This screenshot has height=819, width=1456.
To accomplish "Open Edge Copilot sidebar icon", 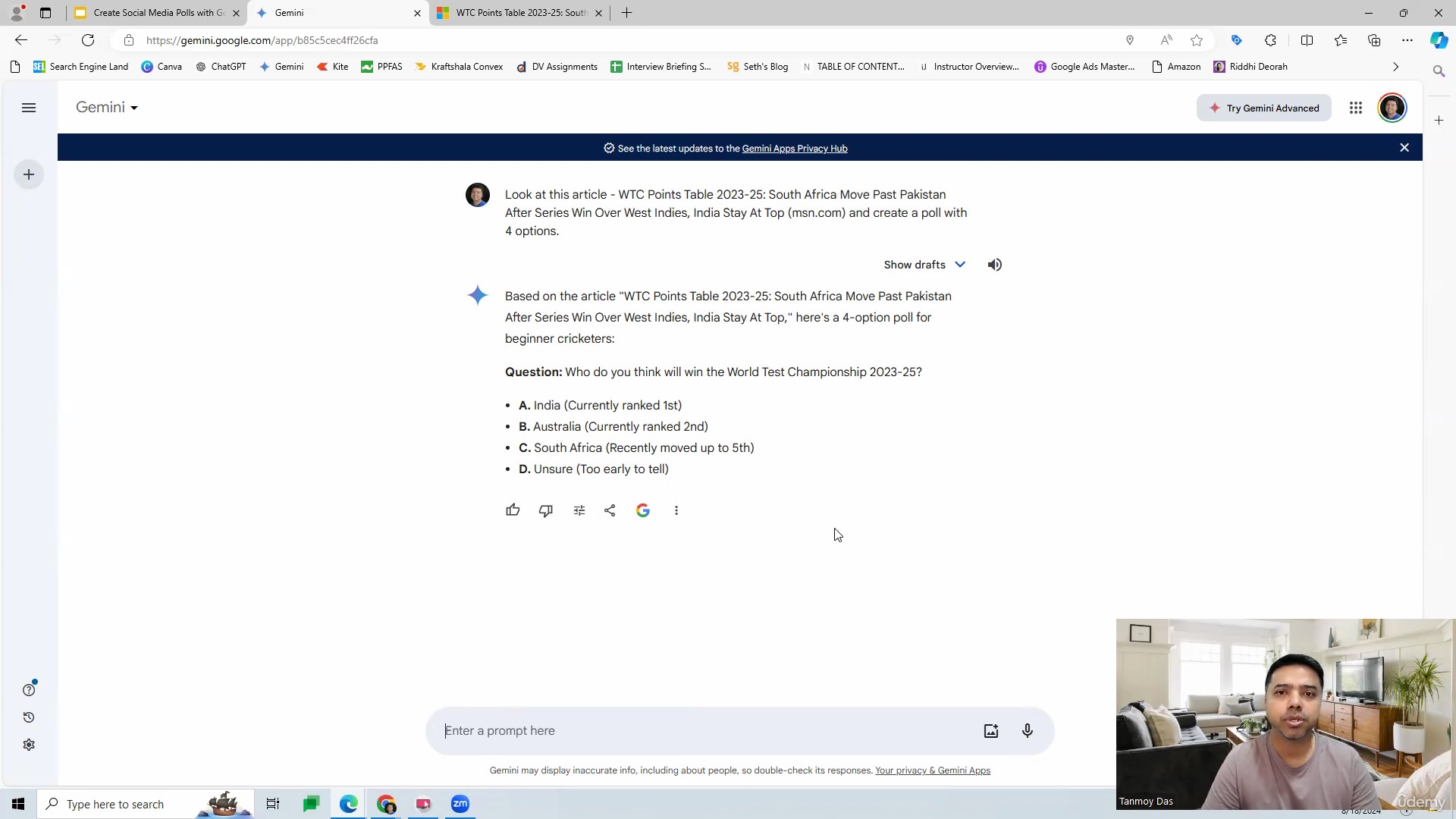I will coord(1439,40).
